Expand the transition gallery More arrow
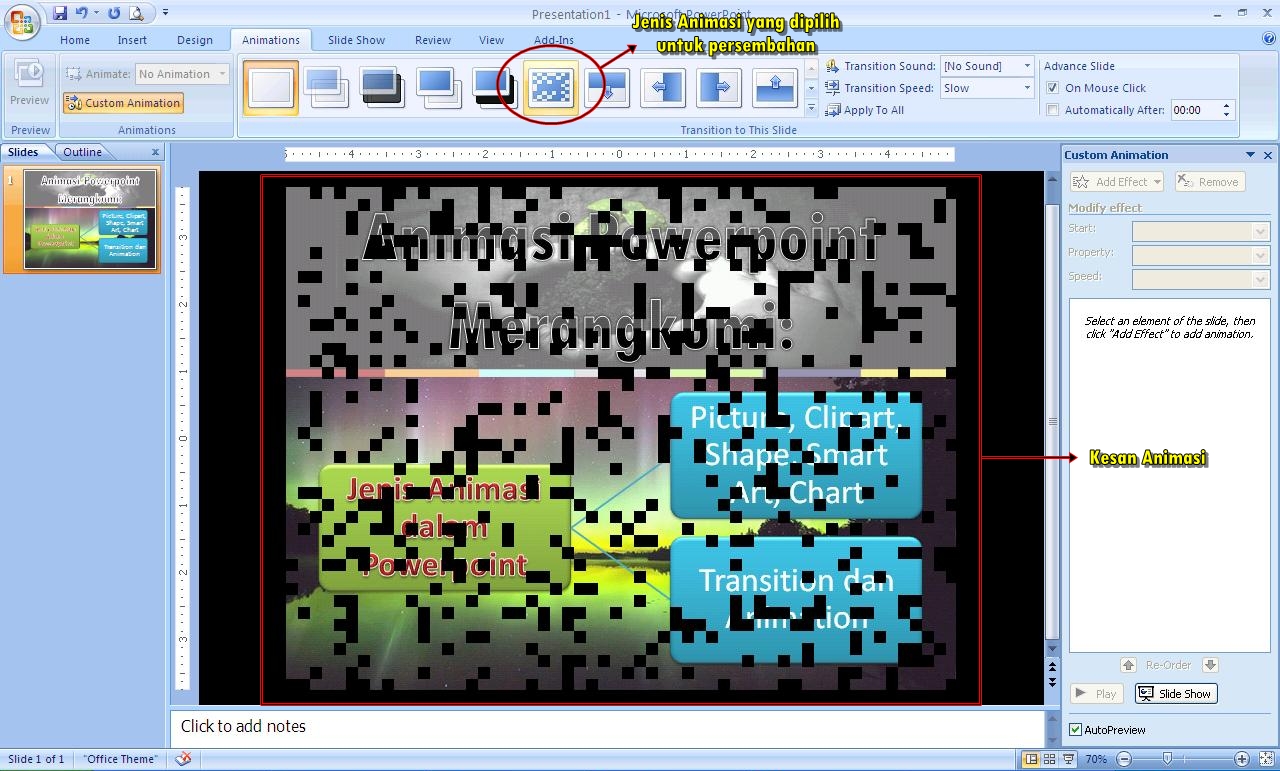The image size is (1280, 771). [811, 105]
